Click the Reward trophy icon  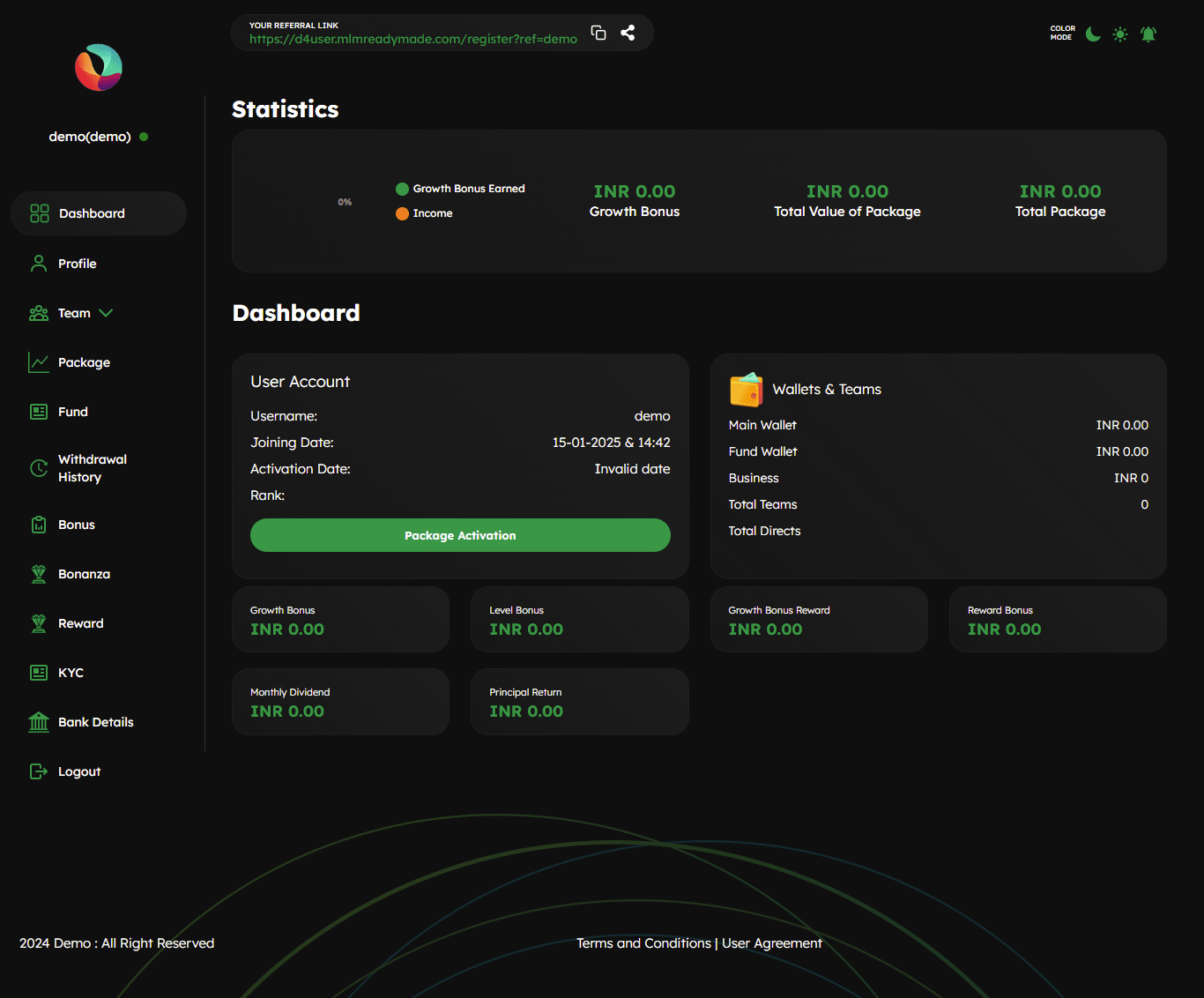[x=39, y=623]
